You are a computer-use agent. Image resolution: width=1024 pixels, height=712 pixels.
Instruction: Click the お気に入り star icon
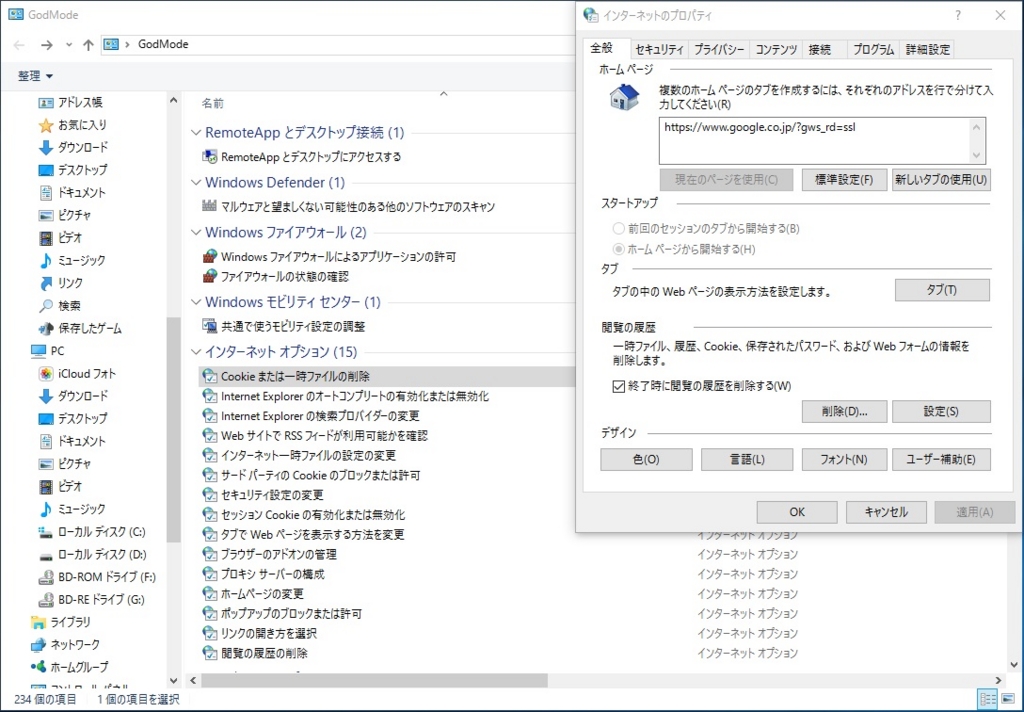(x=46, y=125)
